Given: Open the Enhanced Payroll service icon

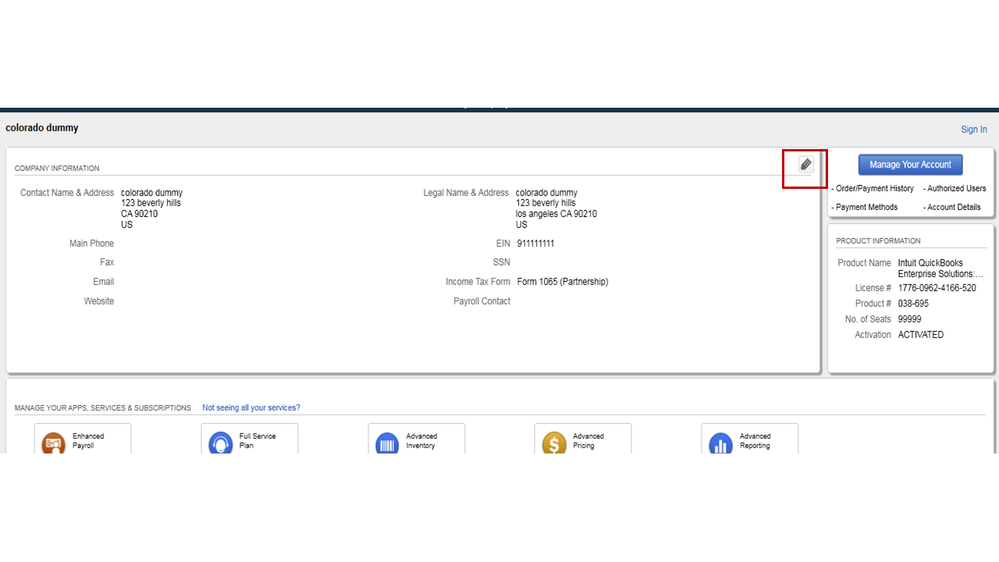Looking at the screenshot, I should (x=54, y=443).
